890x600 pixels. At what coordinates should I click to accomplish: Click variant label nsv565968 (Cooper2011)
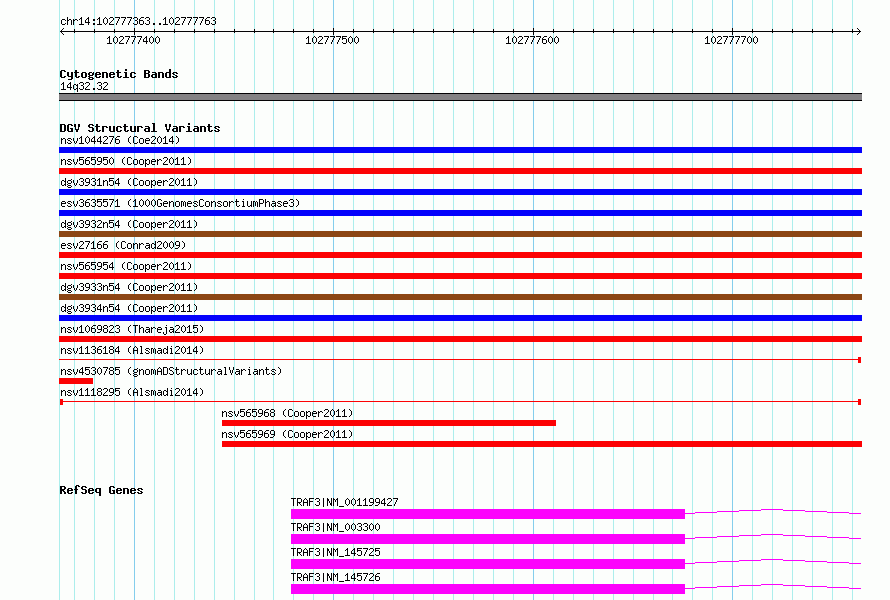coord(287,413)
